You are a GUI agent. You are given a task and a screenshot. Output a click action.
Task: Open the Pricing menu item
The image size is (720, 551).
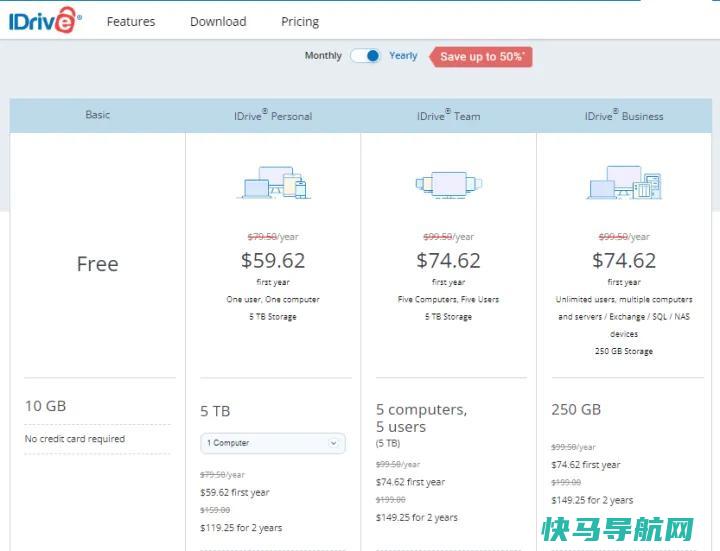pyautogui.click(x=300, y=22)
